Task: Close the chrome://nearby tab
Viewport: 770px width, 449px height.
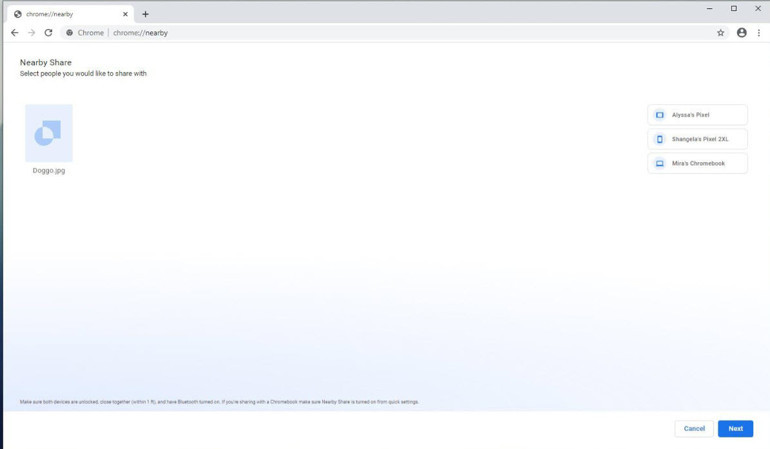Action: [x=125, y=14]
